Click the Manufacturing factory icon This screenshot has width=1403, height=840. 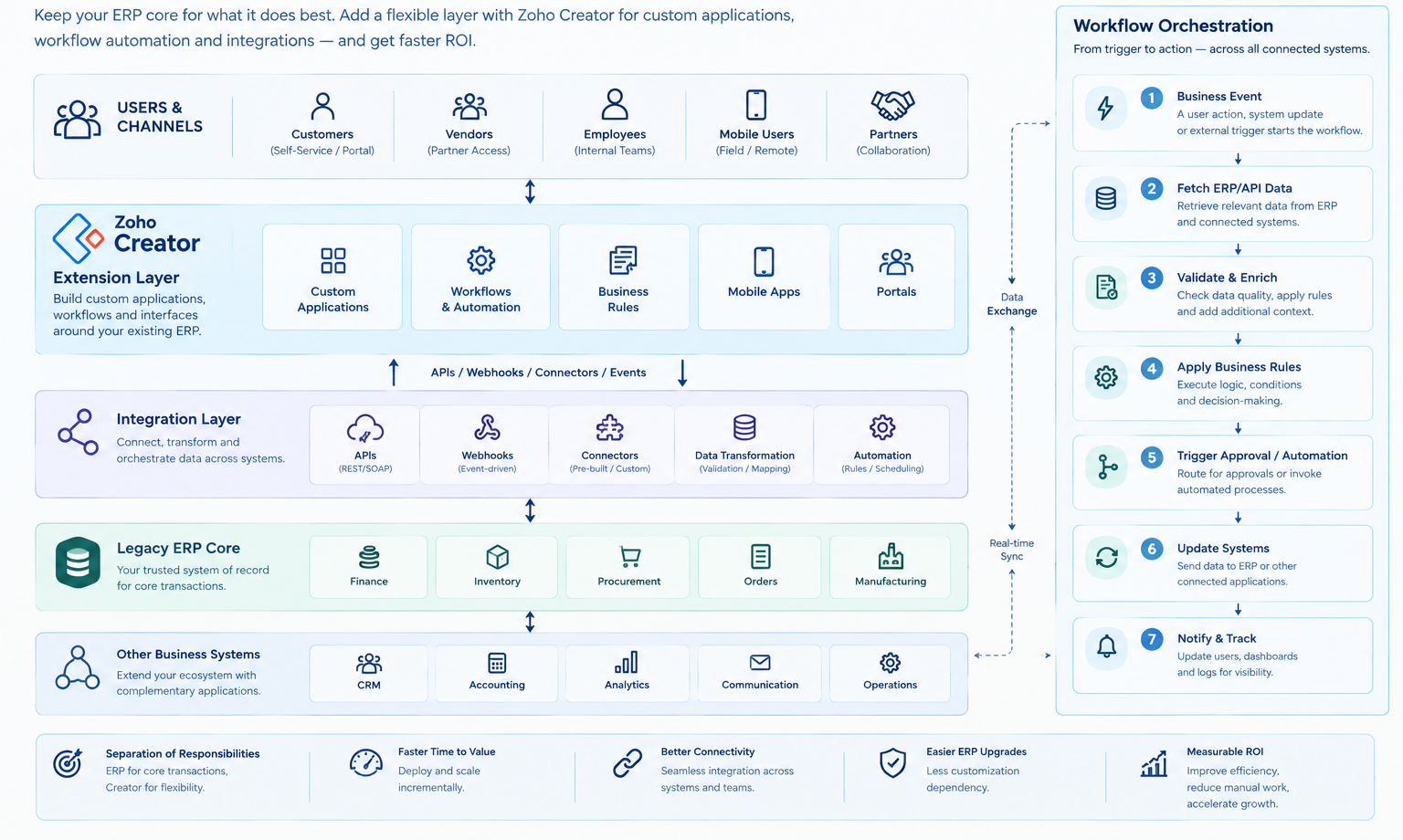tap(891, 556)
